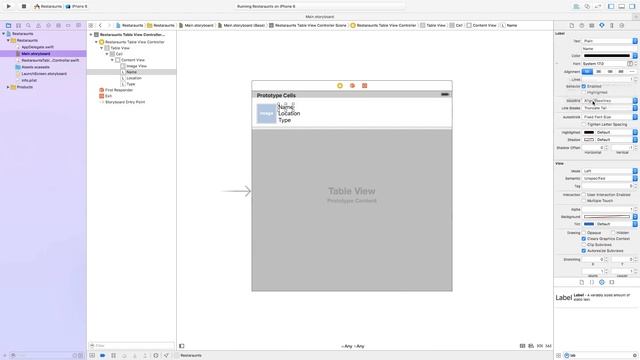640x360 pixels.
Task: Toggle the bottom debug area panel
Action: pos(621,7)
